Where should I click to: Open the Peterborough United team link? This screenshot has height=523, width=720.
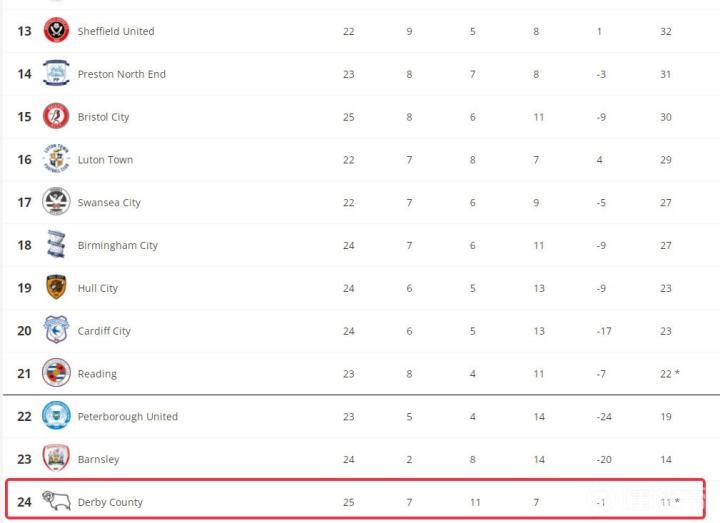coord(128,416)
